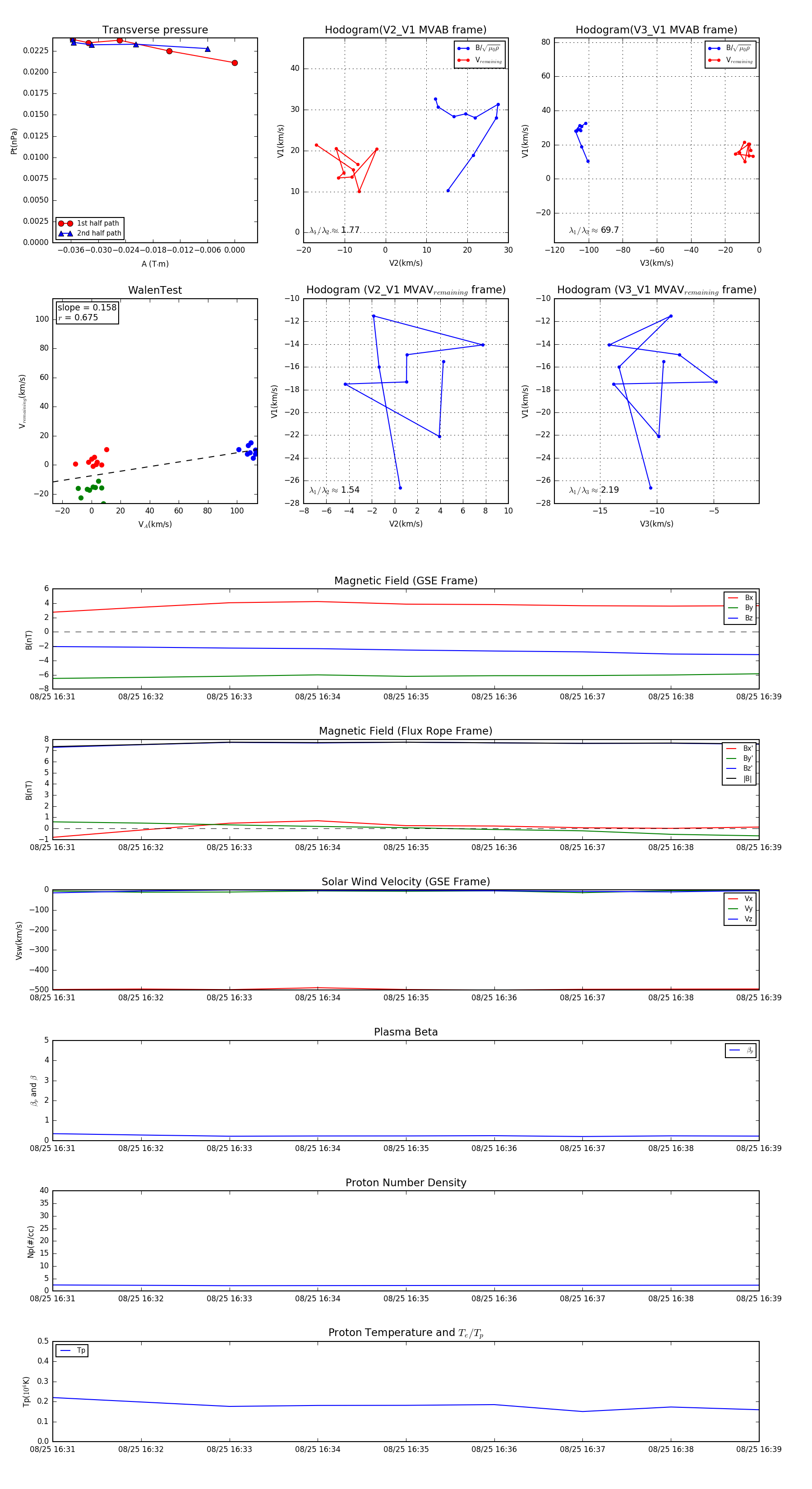The height and width of the screenshot is (1489, 812).
Task: Click the 'Hodogram (V3_V1 MVAV remaining frame)' title
Action: pos(656,290)
